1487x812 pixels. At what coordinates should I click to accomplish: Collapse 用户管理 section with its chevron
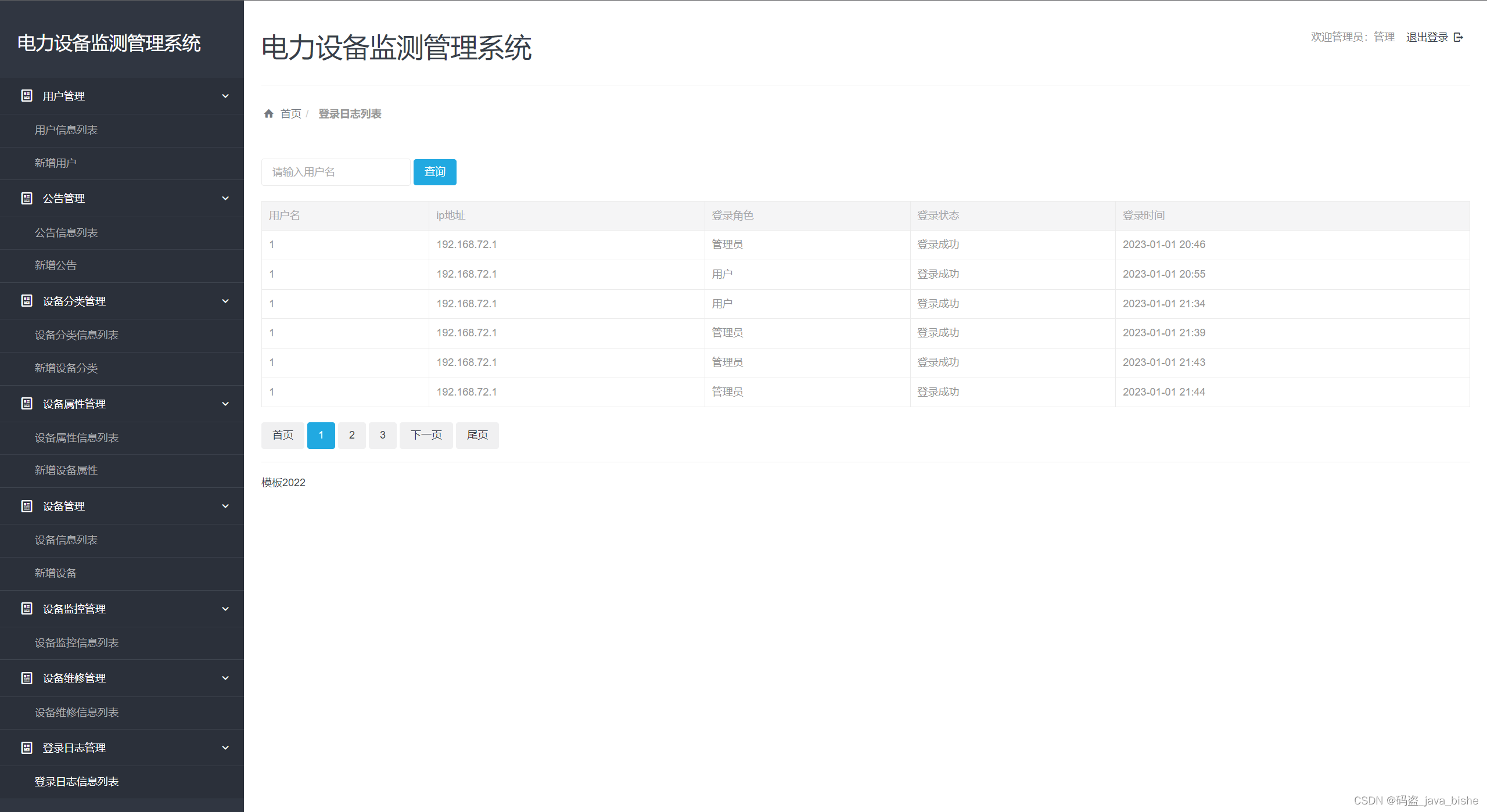[225, 96]
